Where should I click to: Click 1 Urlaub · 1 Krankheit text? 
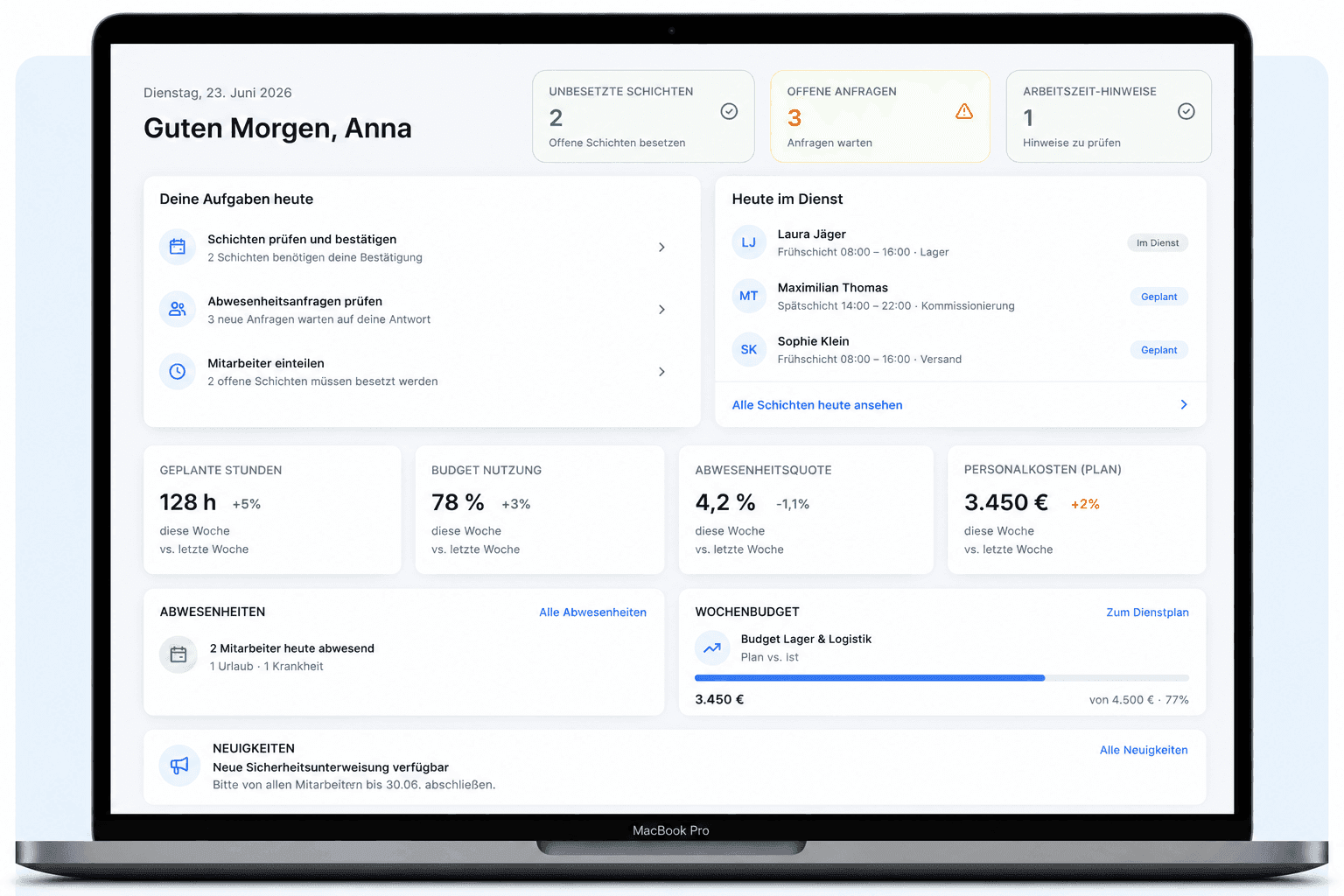click(267, 667)
